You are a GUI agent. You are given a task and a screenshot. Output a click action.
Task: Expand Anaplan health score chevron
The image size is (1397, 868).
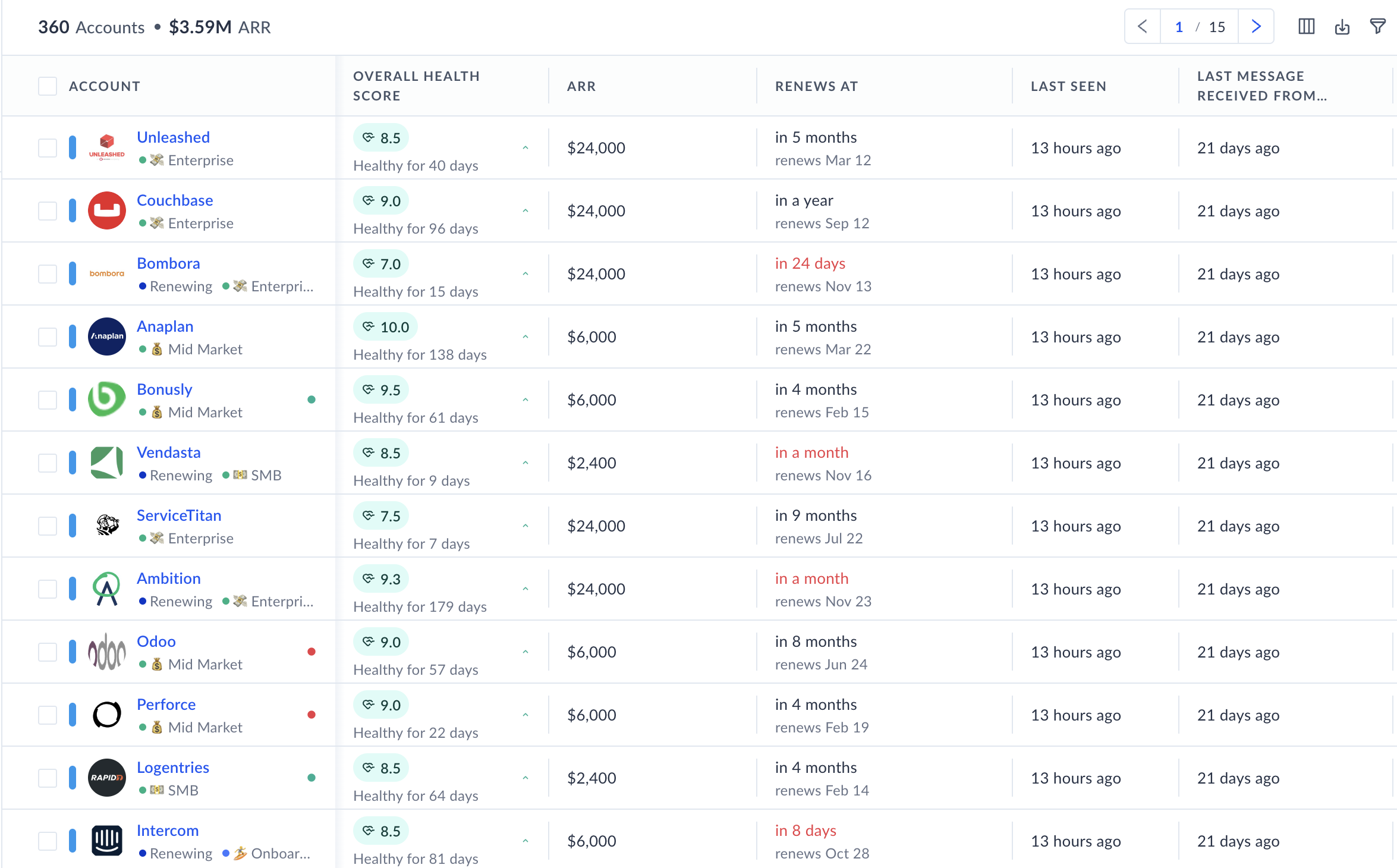pyautogui.click(x=526, y=337)
